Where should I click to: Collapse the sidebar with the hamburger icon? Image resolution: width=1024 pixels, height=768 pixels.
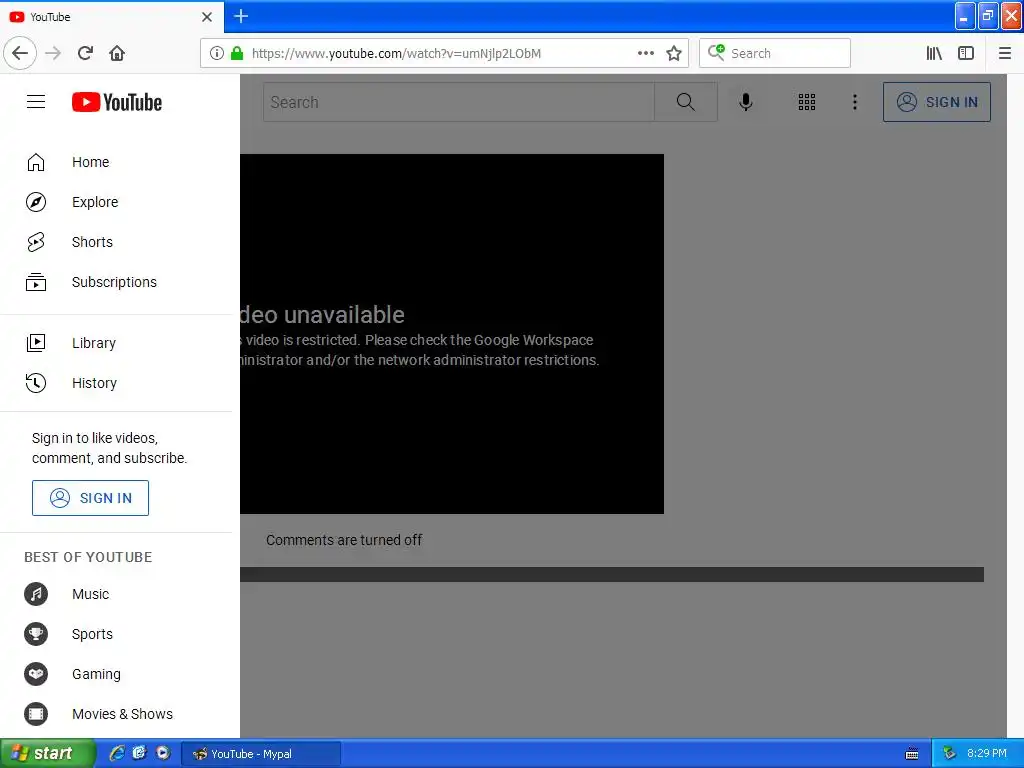point(36,102)
